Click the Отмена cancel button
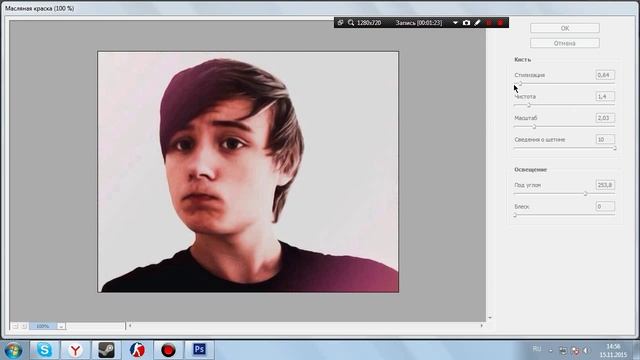 pos(564,43)
